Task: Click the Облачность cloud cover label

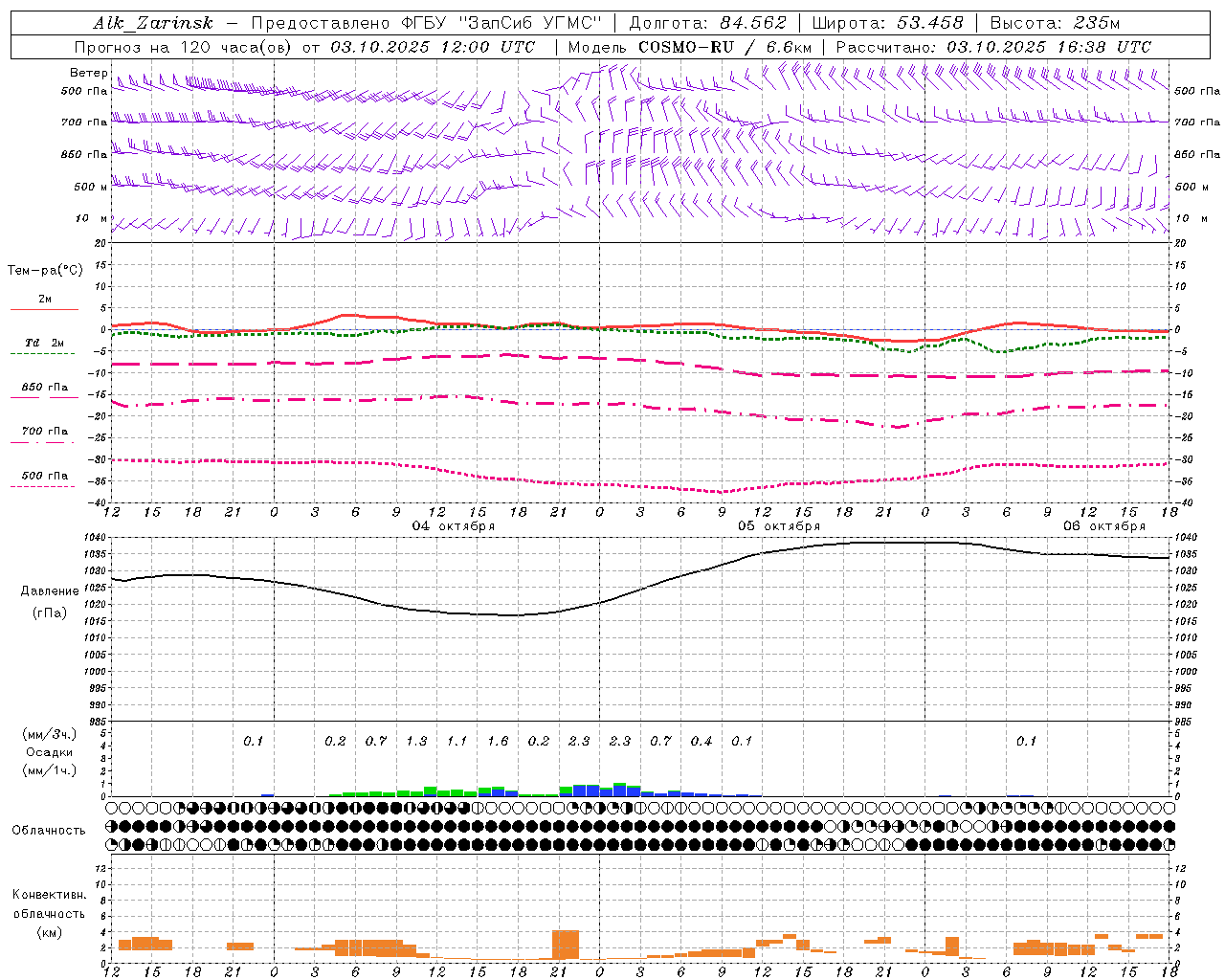Action: (49, 831)
